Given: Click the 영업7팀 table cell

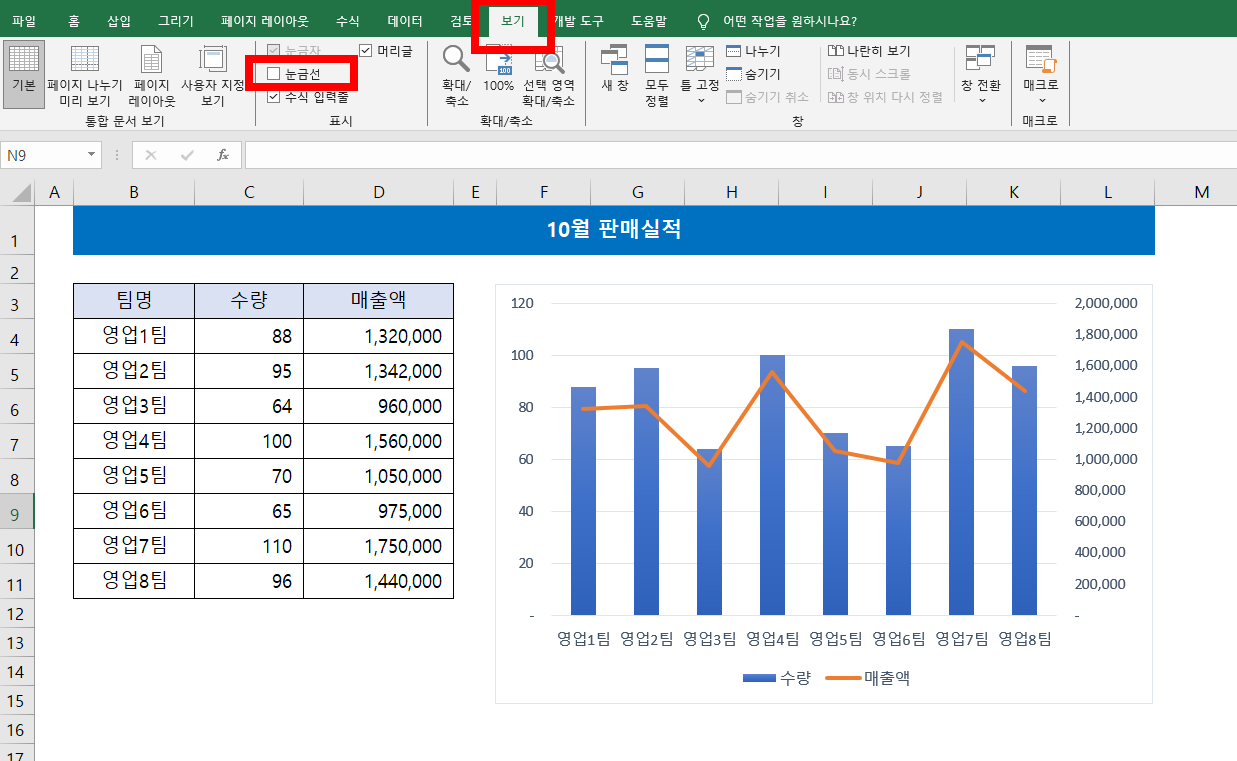Looking at the screenshot, I should coord(134,546).
